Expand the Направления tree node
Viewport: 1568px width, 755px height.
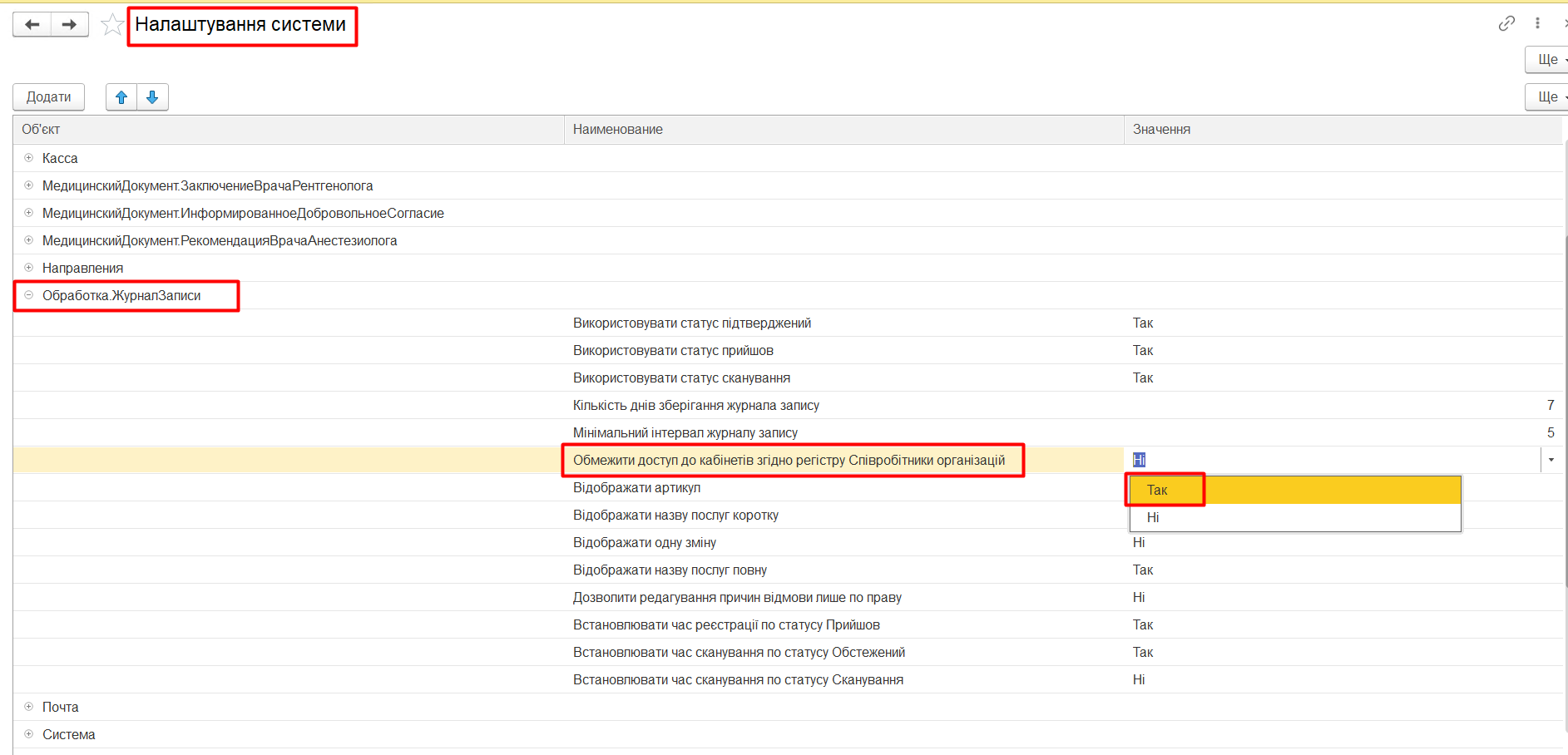29,268
